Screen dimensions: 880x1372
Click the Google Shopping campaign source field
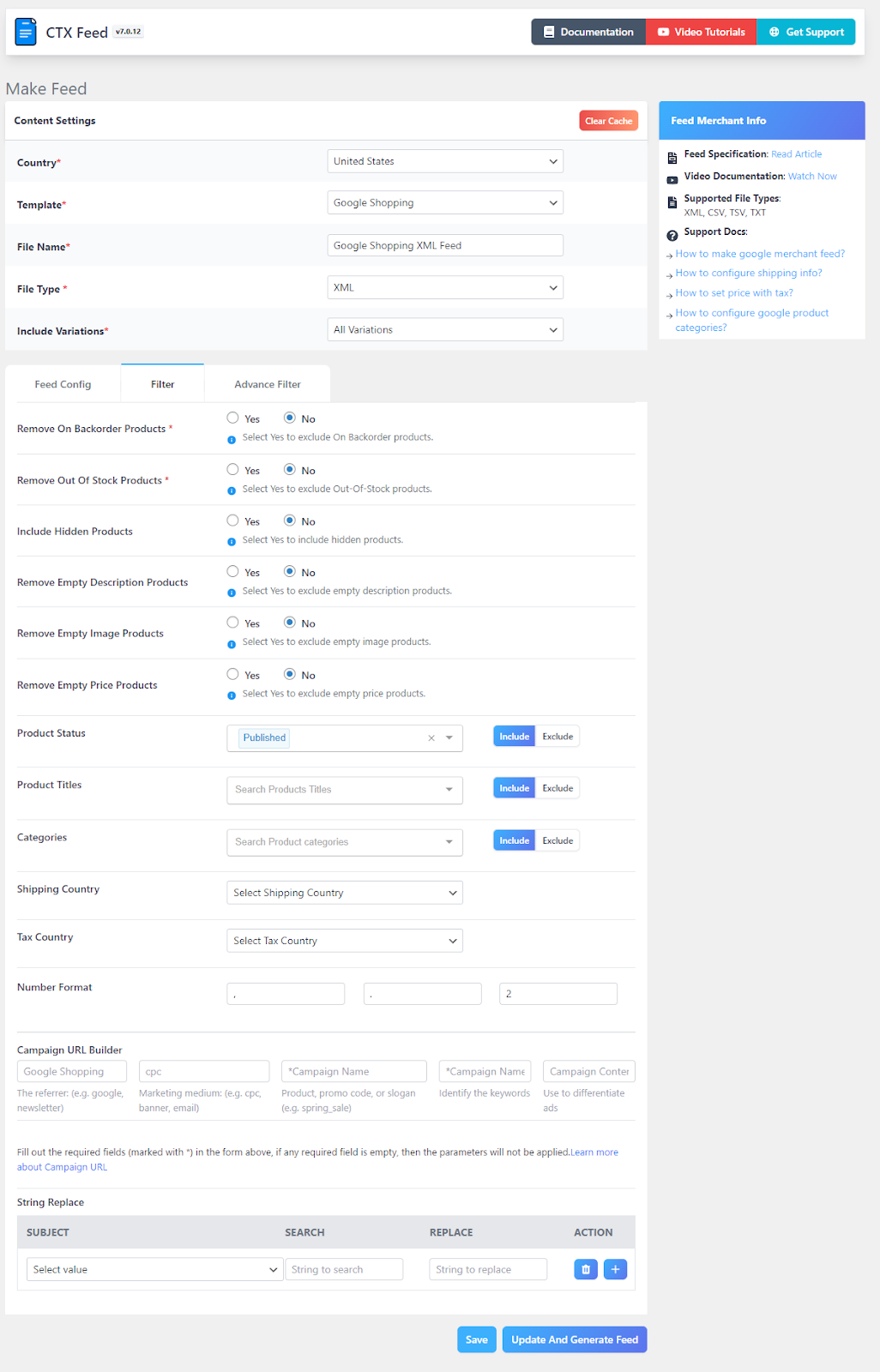[72, 1071]
